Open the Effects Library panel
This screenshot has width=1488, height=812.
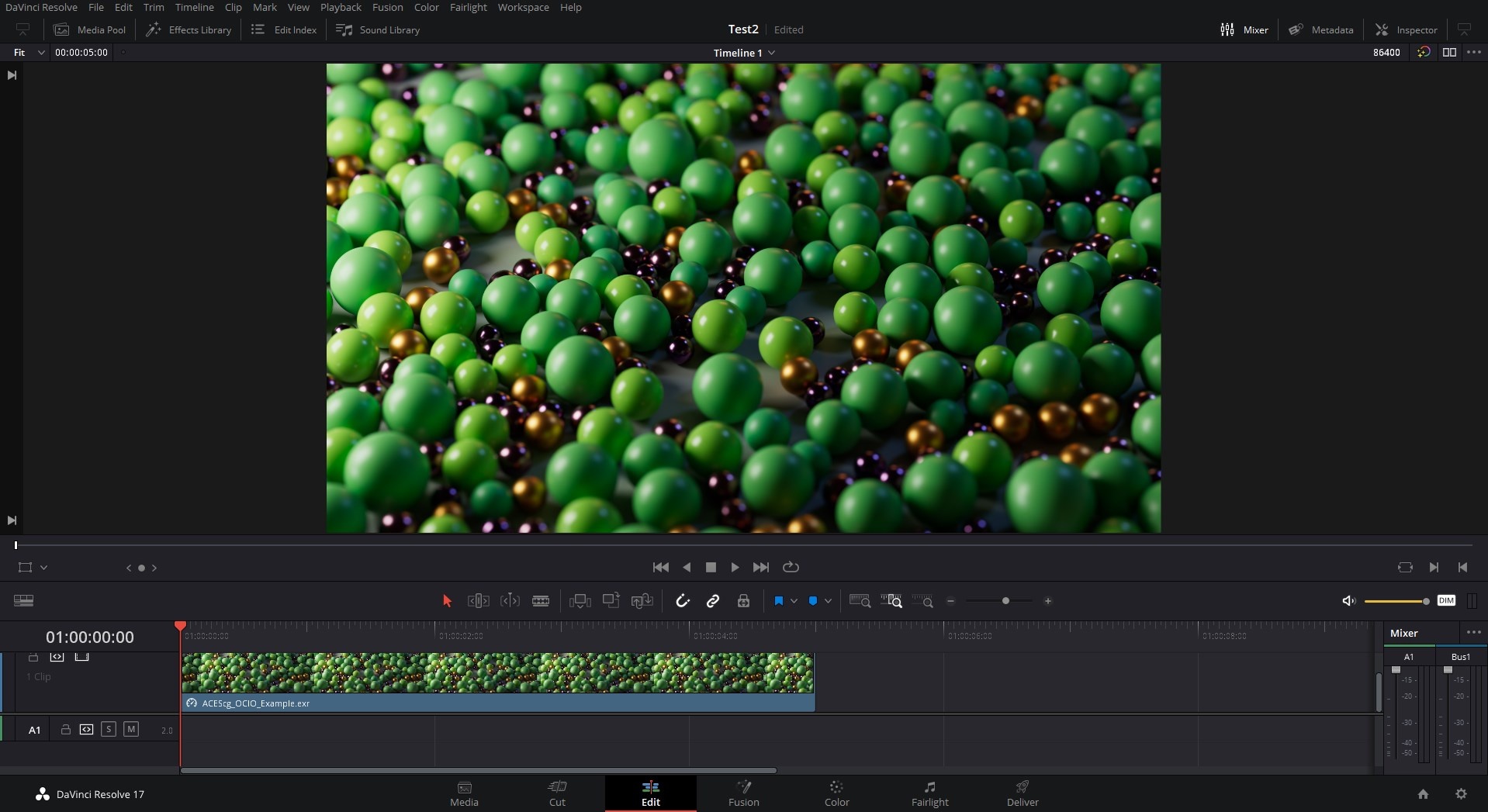pos(189,29)
